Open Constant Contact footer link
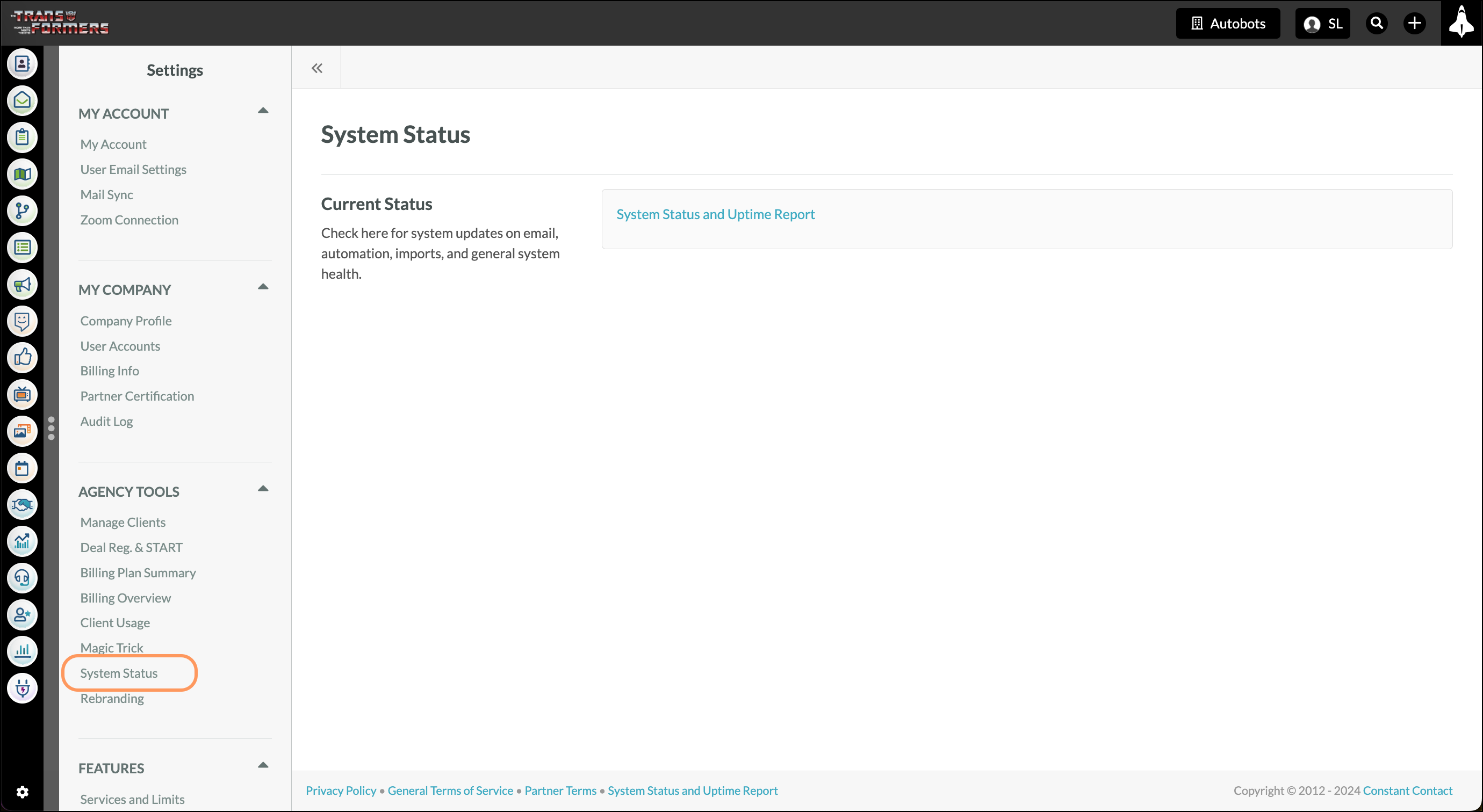 click(x=1408, y=791)
